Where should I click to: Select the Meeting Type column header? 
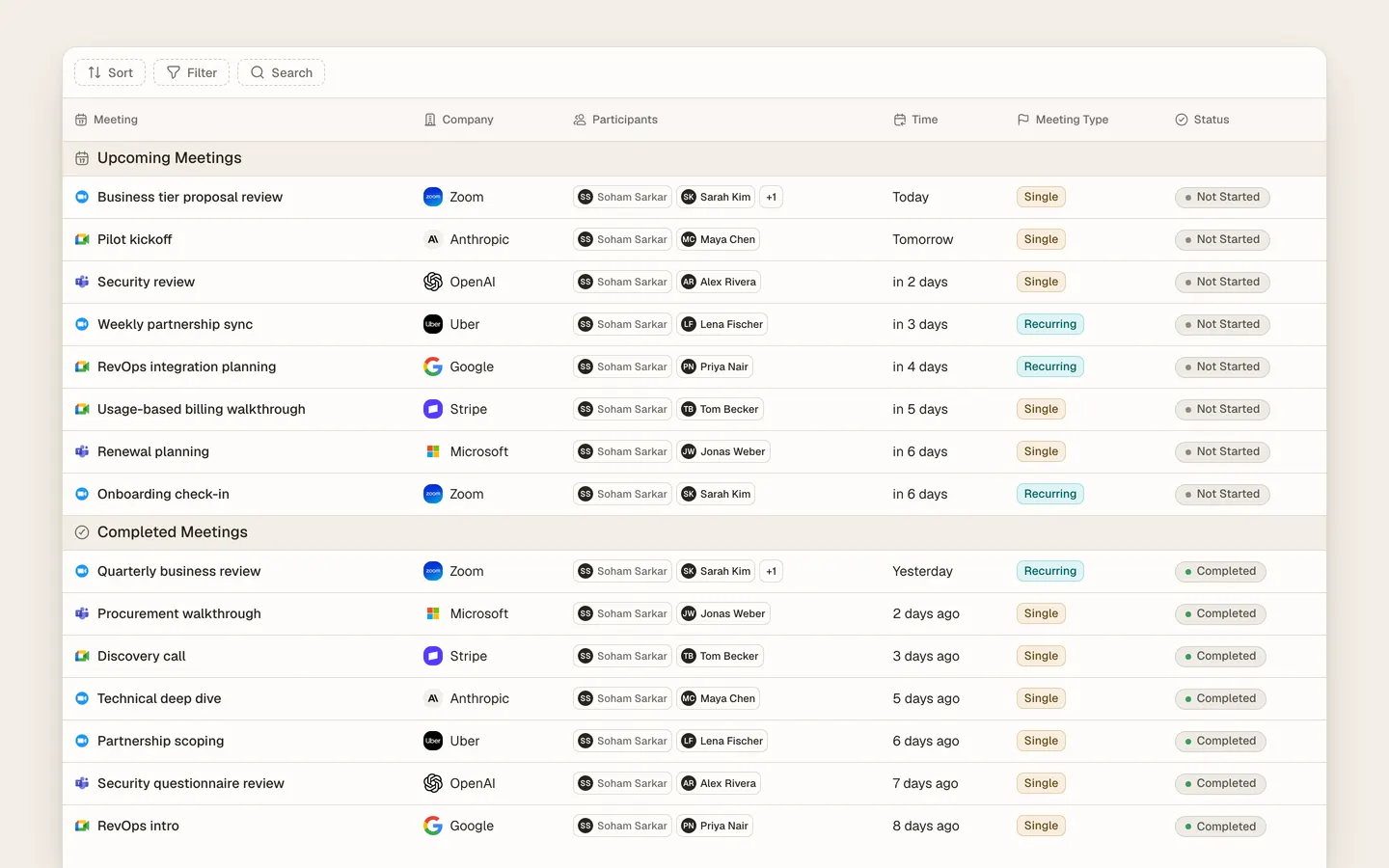click(1062, 120)
